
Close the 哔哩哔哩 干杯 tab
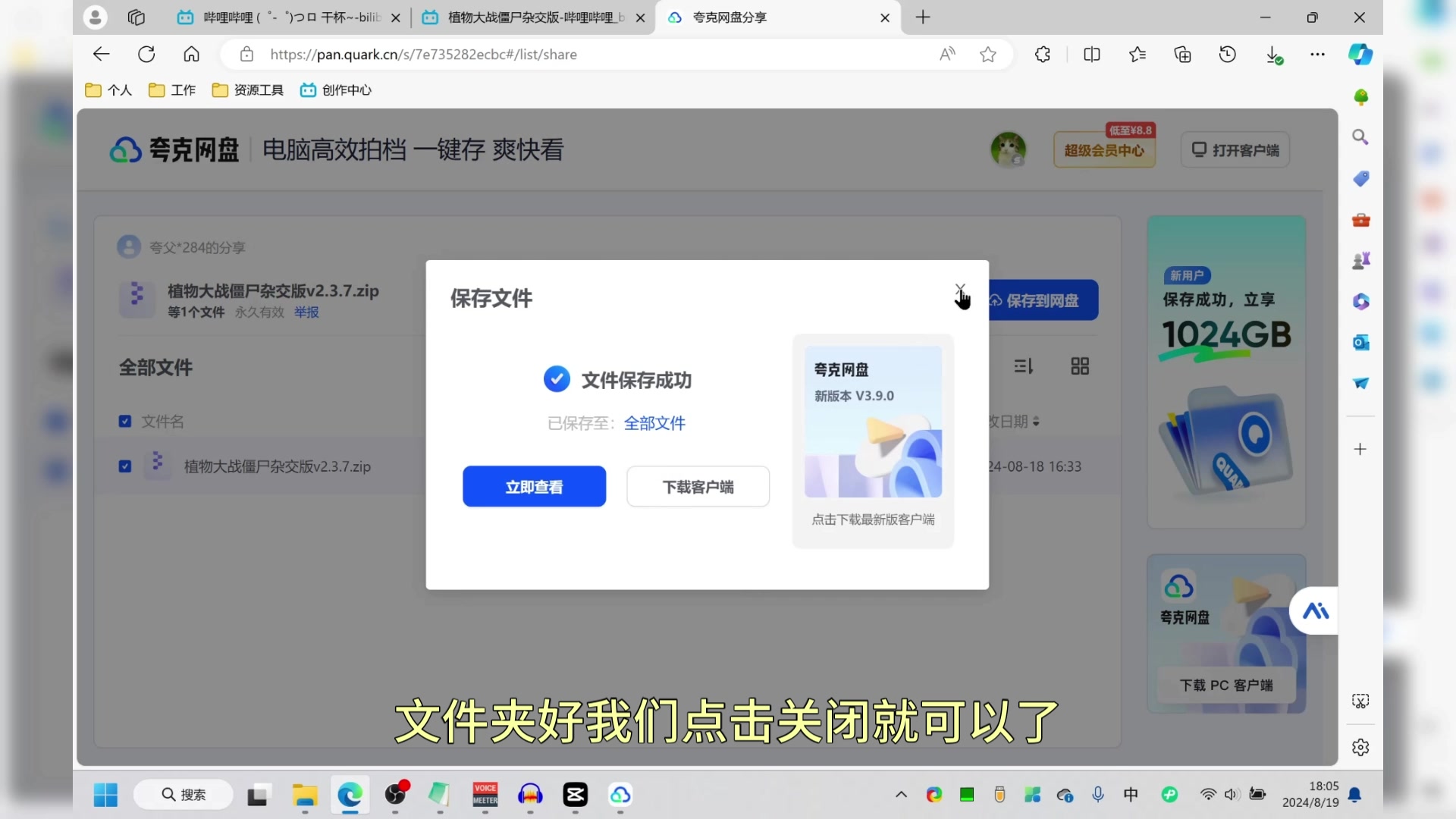[x=396, y=17]
